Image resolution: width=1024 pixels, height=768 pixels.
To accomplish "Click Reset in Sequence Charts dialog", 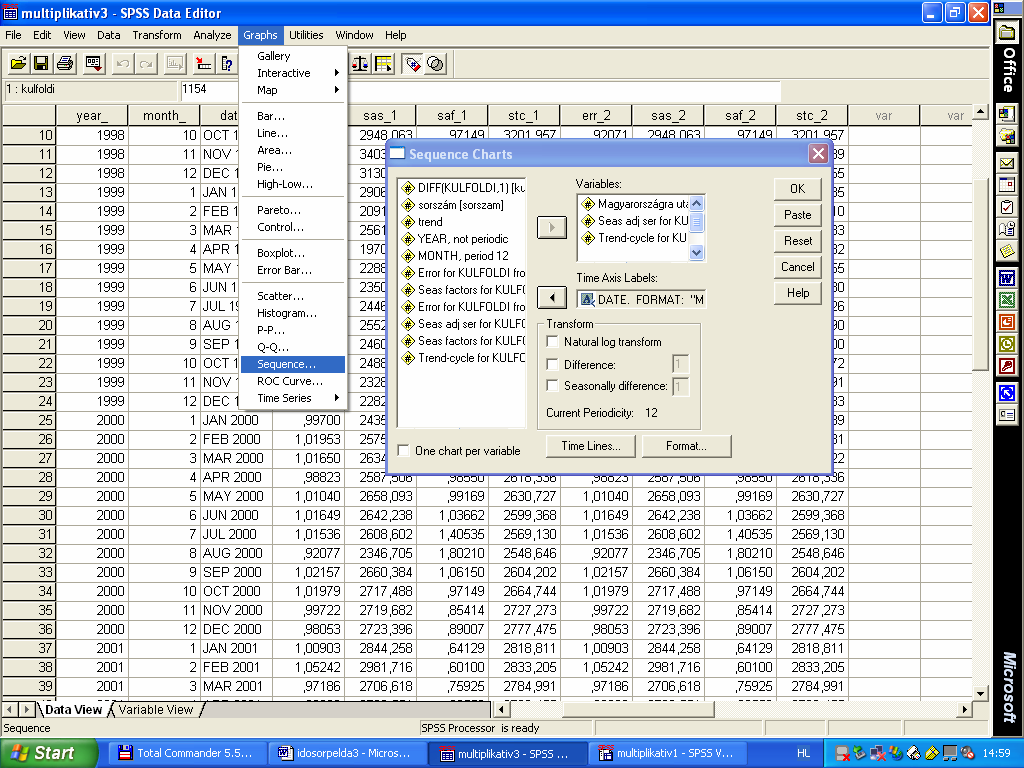I will pyautogui.click(x=797, y=241).
